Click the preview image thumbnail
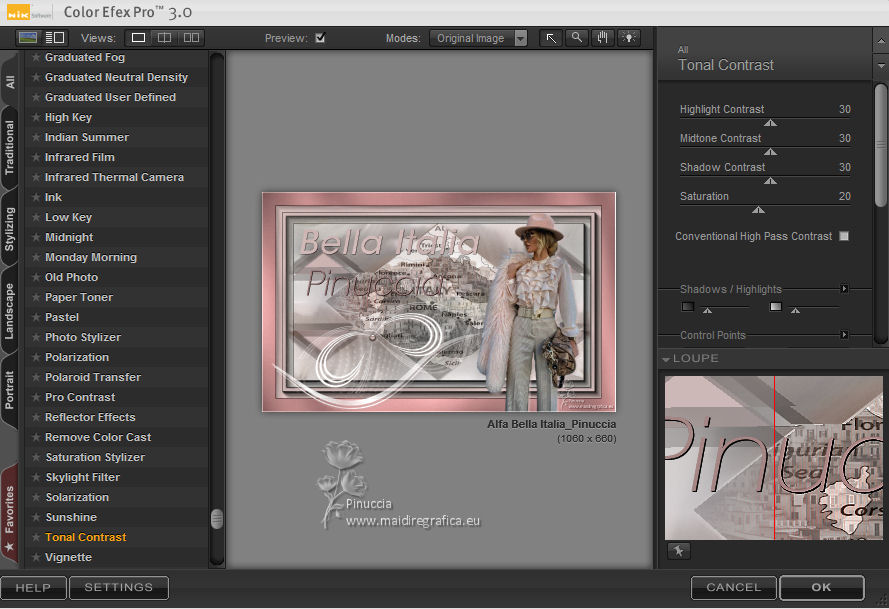889x609 pixels. (439, 302)
